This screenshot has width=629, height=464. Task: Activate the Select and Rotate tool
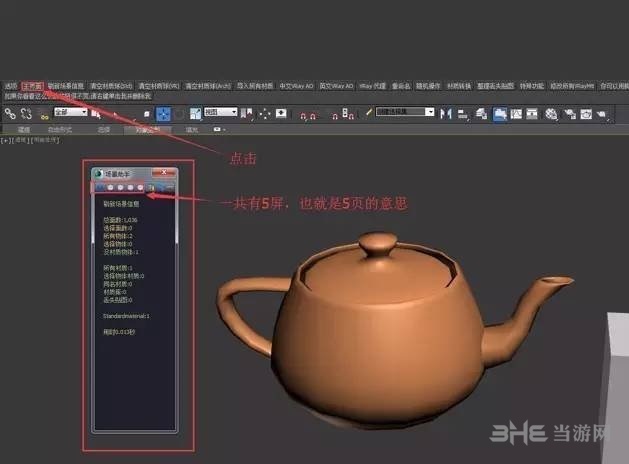tap(179, 114)
